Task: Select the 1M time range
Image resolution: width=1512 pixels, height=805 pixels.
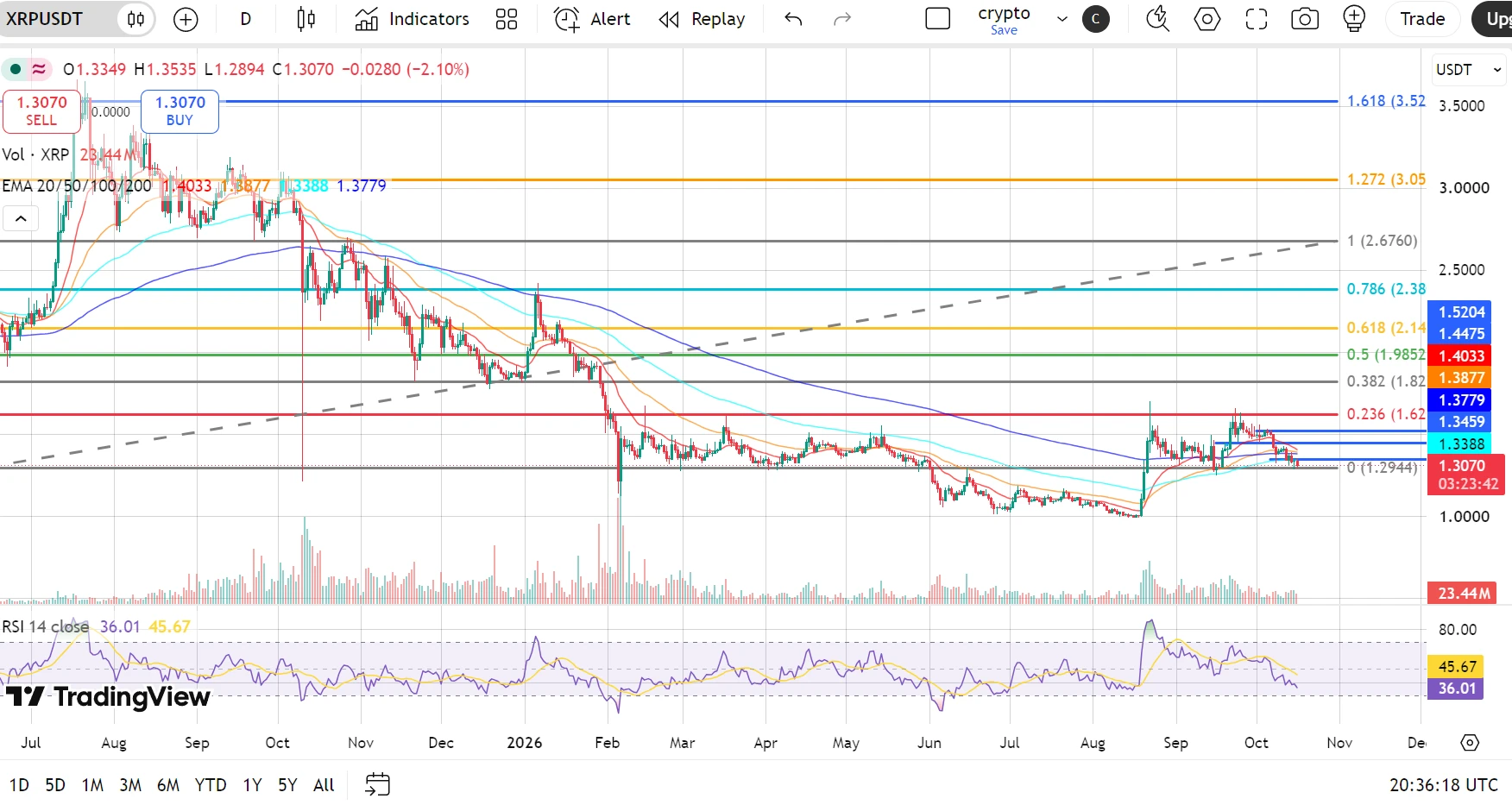Action: 92,785
